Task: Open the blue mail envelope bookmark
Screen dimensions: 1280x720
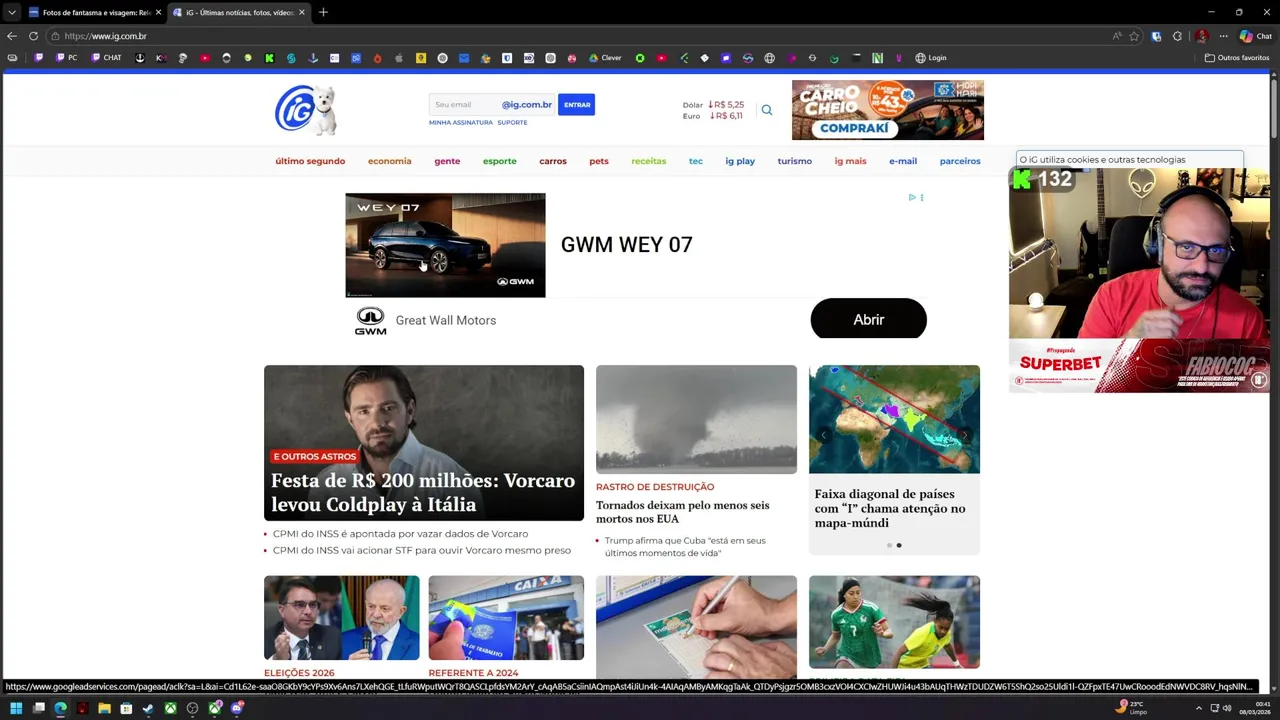Action: click(464, 58)
